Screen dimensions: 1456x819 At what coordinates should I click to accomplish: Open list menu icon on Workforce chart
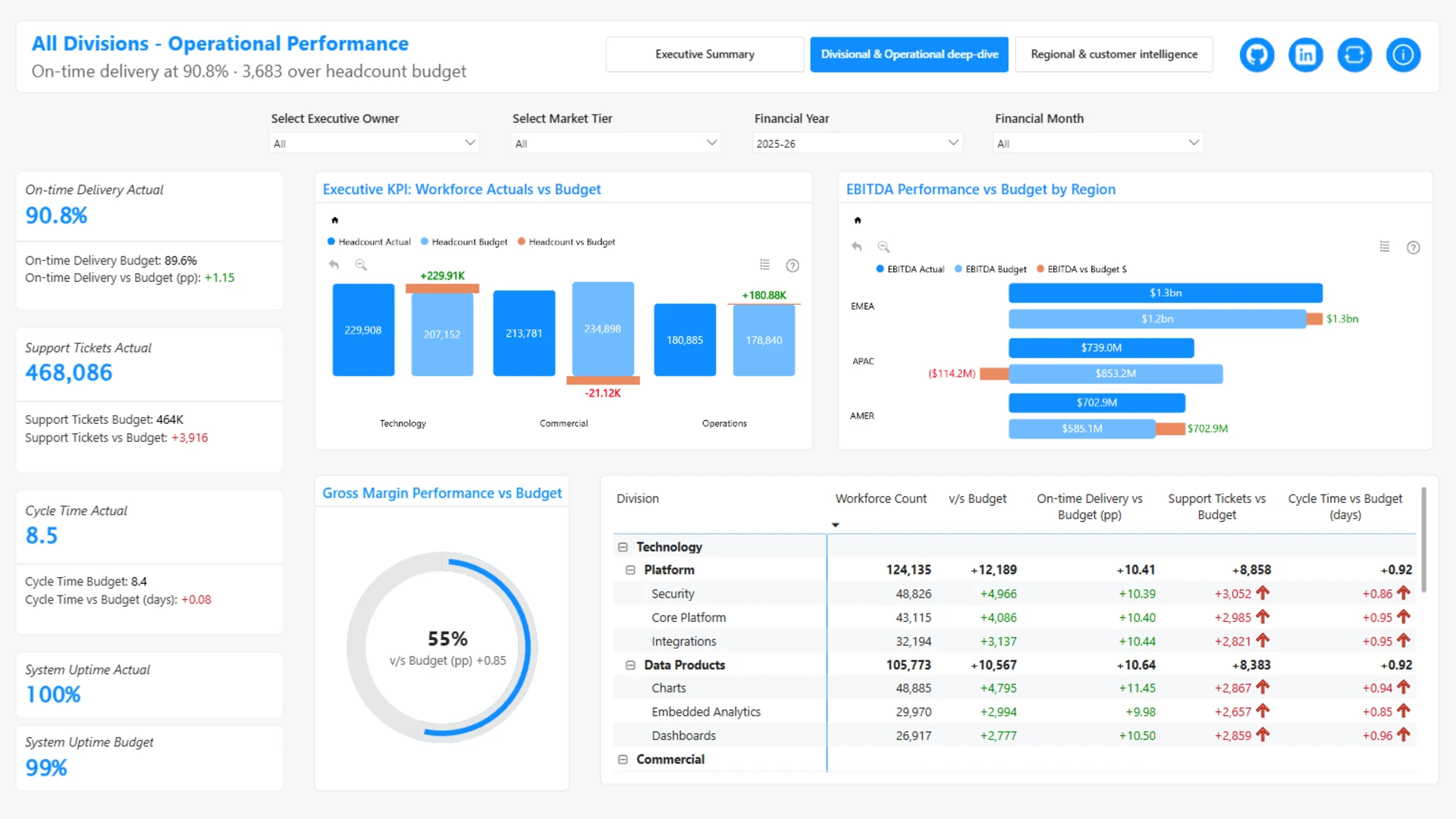(x=764, y=265)
